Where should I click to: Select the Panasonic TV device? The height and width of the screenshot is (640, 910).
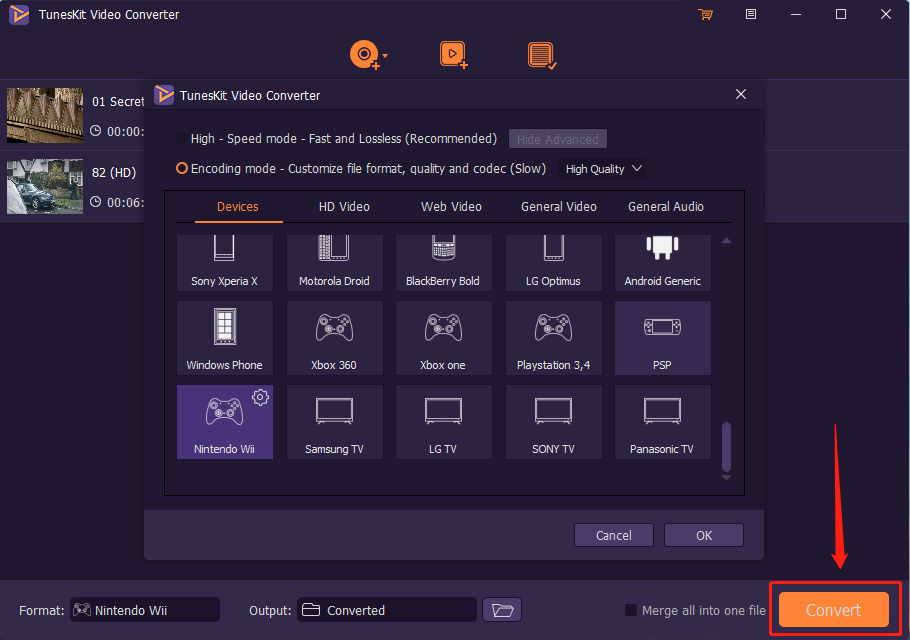[662, 422]
